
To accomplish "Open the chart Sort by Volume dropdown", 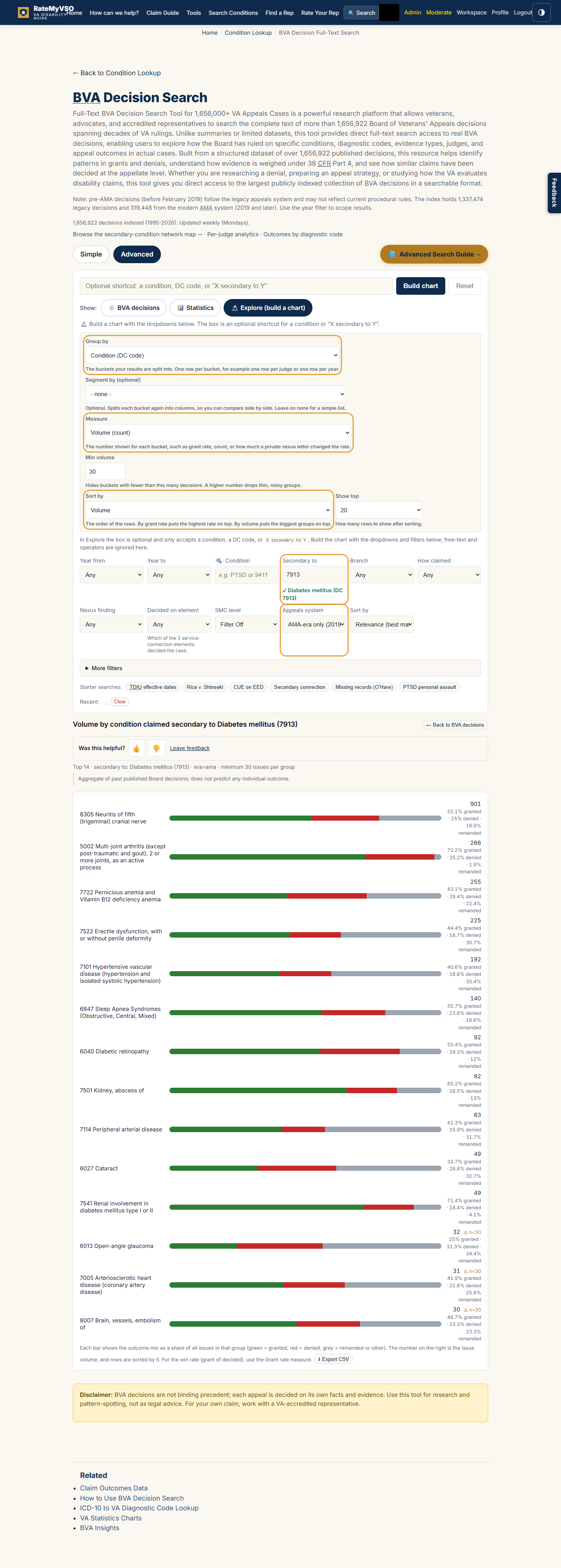I will pyautogui.click(x=209, y=510).
